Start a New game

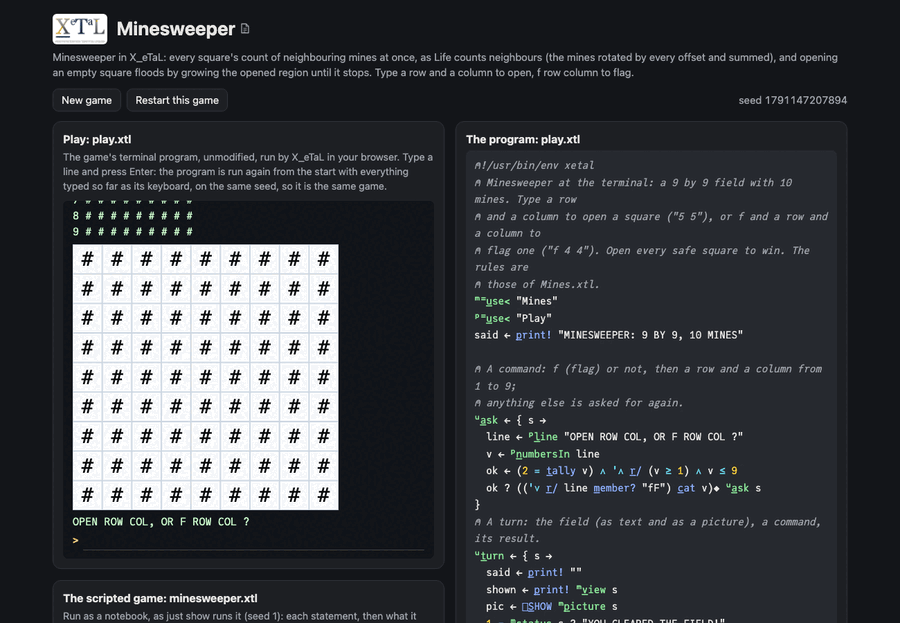click(87, 100)
